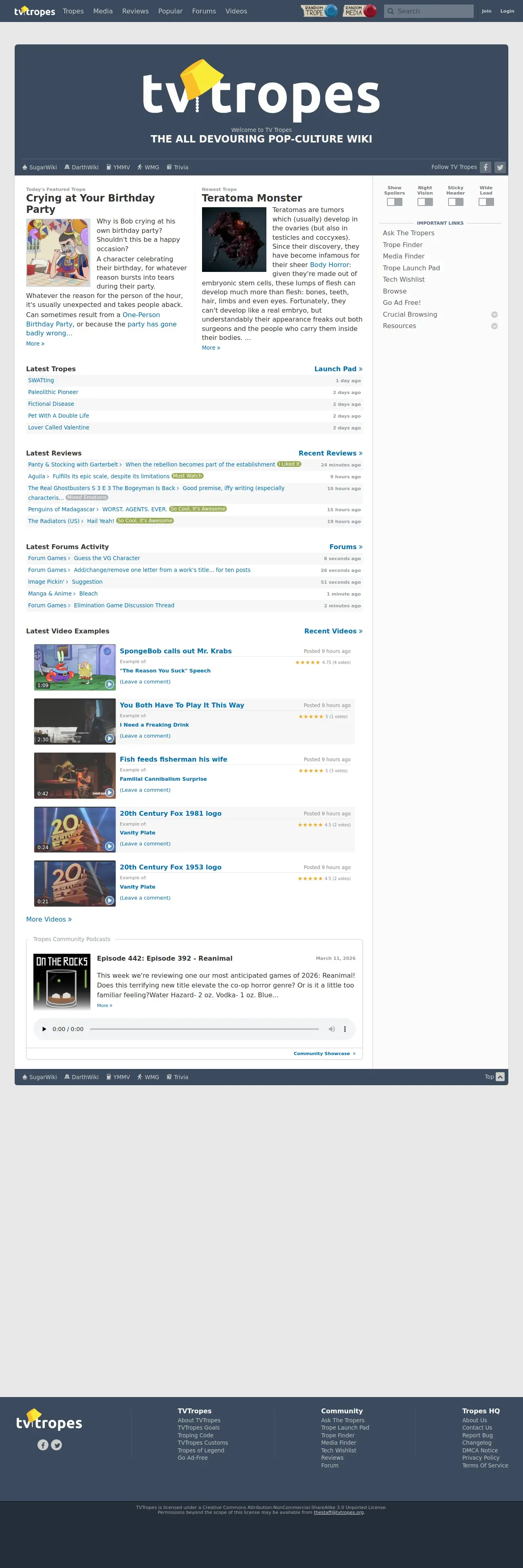Screen dimensions: 523x1568
Task: Toggle Night Vision switch
Action: 425,202
